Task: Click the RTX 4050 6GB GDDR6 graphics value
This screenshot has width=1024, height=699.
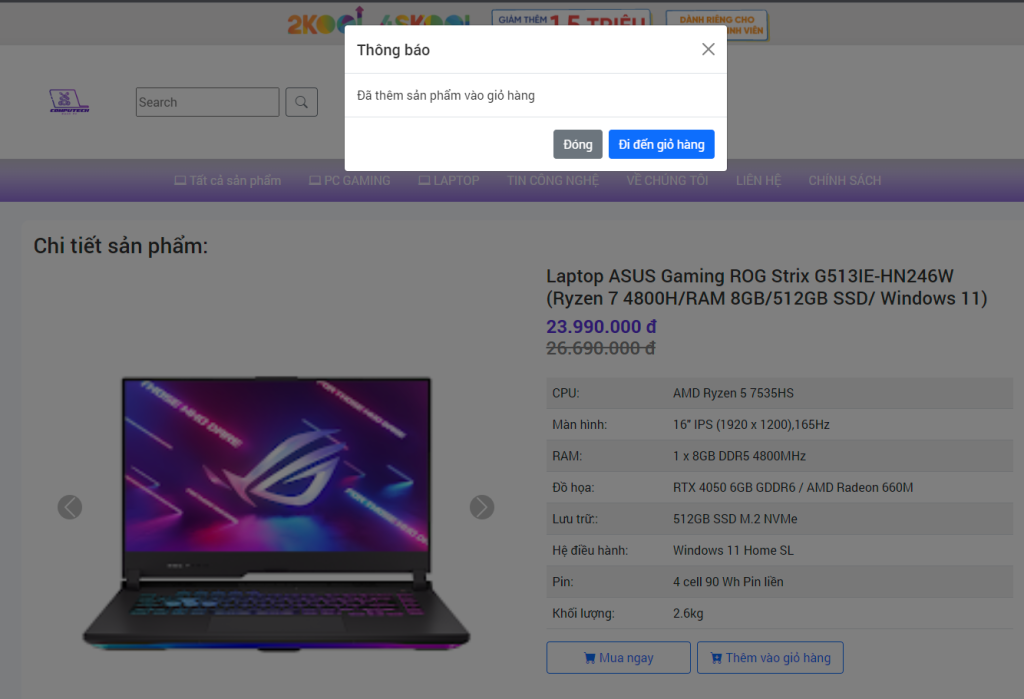Action: click(x=793, y=487)
